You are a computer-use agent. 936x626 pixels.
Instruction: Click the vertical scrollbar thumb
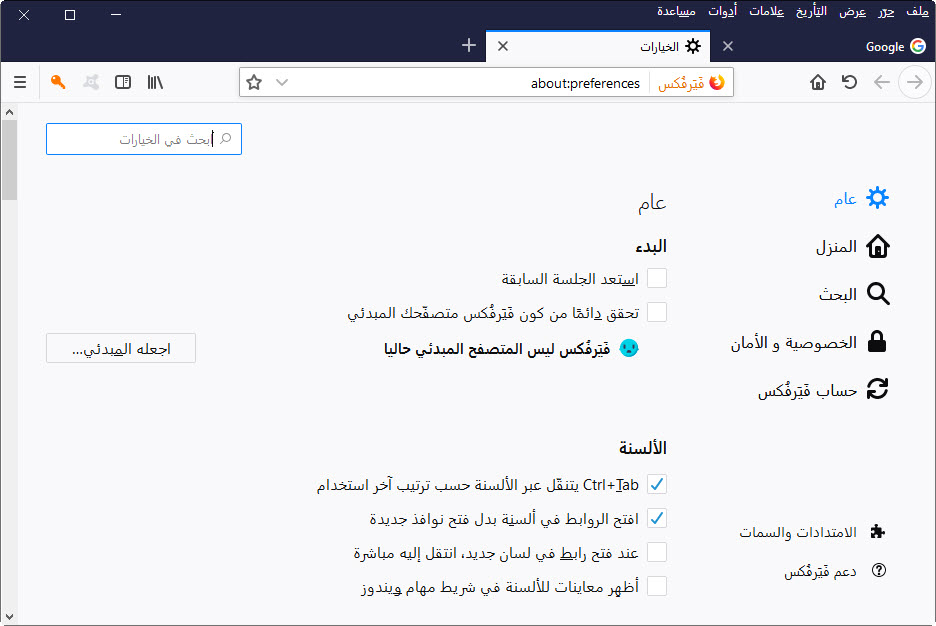[9, 160]
